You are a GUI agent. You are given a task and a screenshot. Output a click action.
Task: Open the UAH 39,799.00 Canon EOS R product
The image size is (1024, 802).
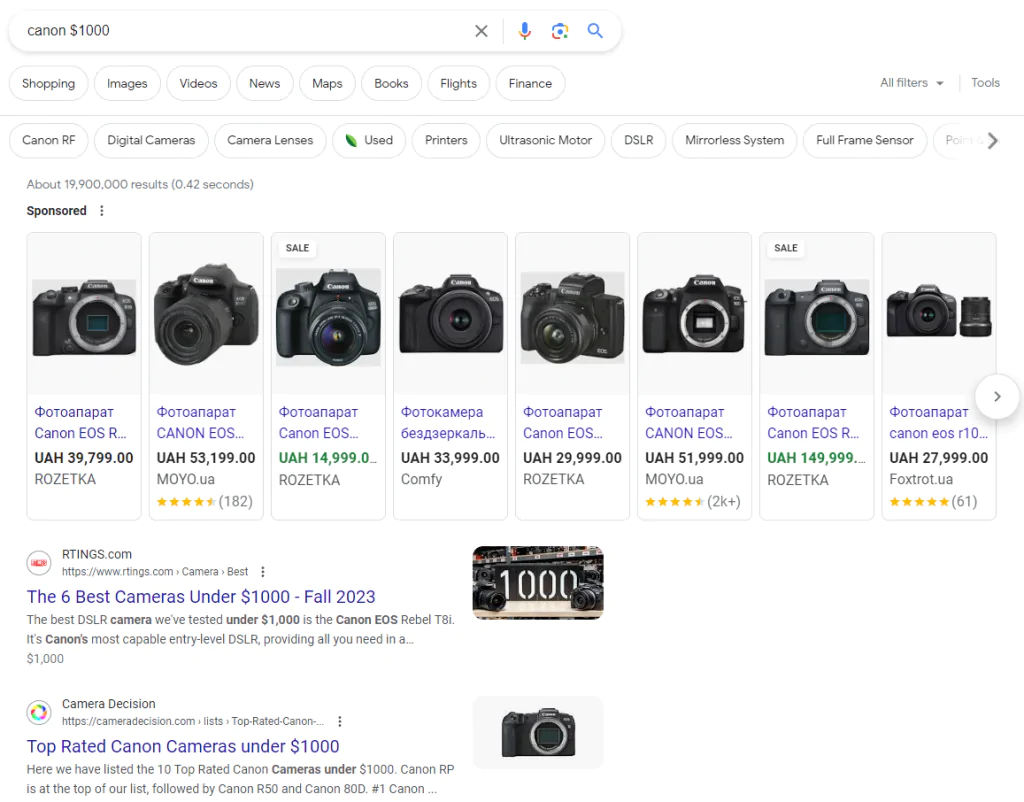pyautogui.click(x=84, y=376)
